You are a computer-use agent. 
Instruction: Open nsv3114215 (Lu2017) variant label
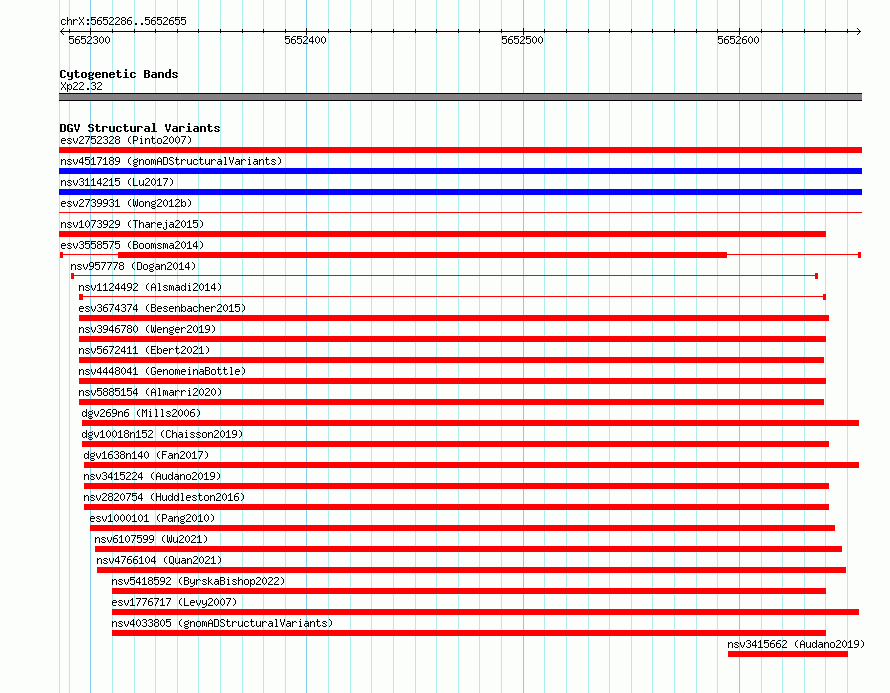(x=117, y=182)
